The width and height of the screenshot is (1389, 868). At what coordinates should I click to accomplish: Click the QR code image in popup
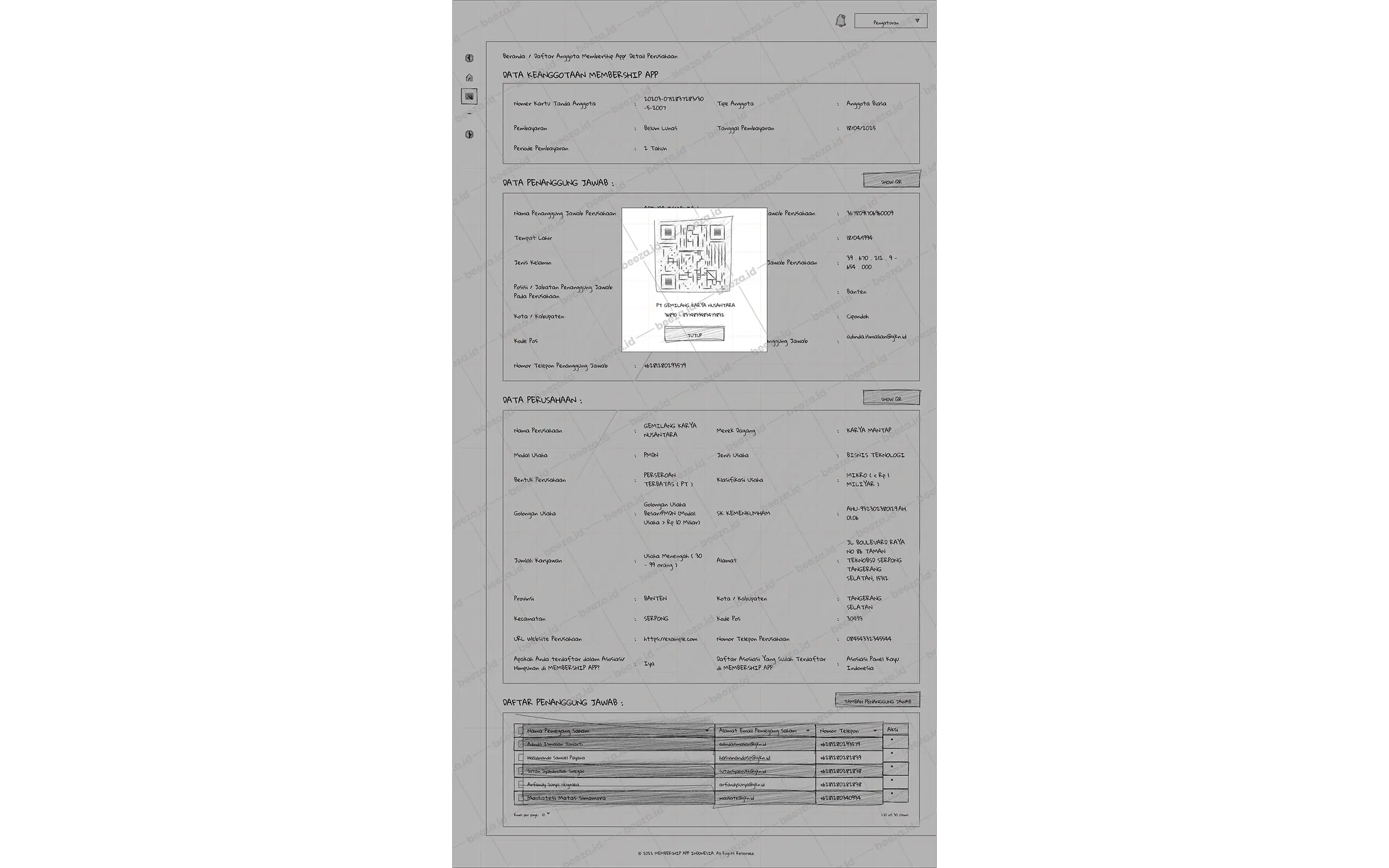click(694, 256)
